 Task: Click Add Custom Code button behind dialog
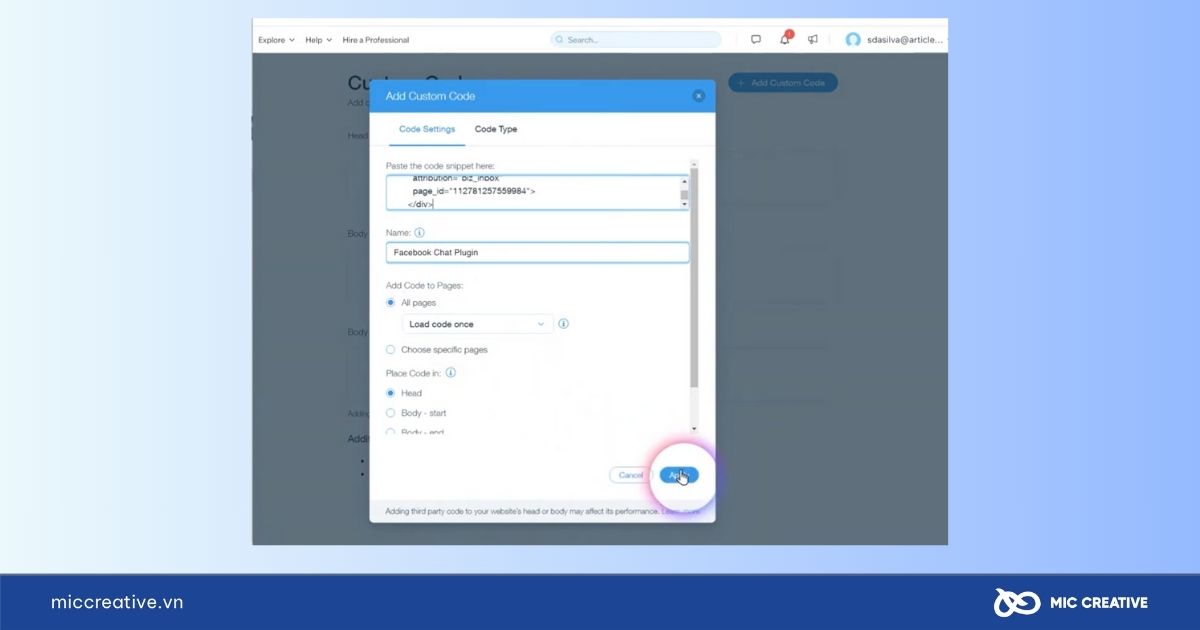(783, 83)
